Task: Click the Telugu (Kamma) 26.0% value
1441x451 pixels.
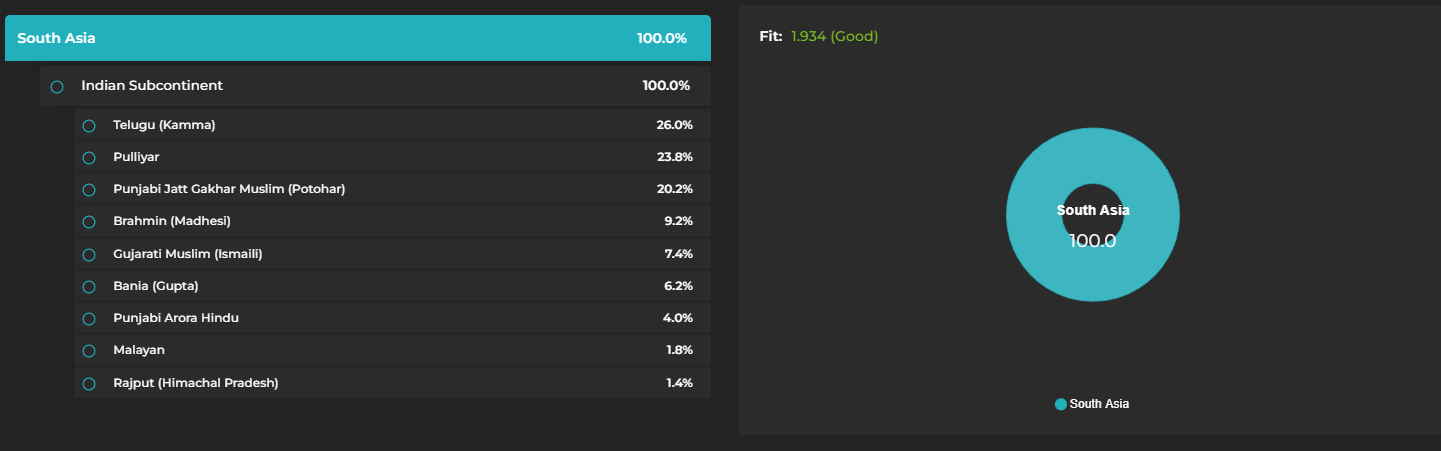Action: point(674,125)
